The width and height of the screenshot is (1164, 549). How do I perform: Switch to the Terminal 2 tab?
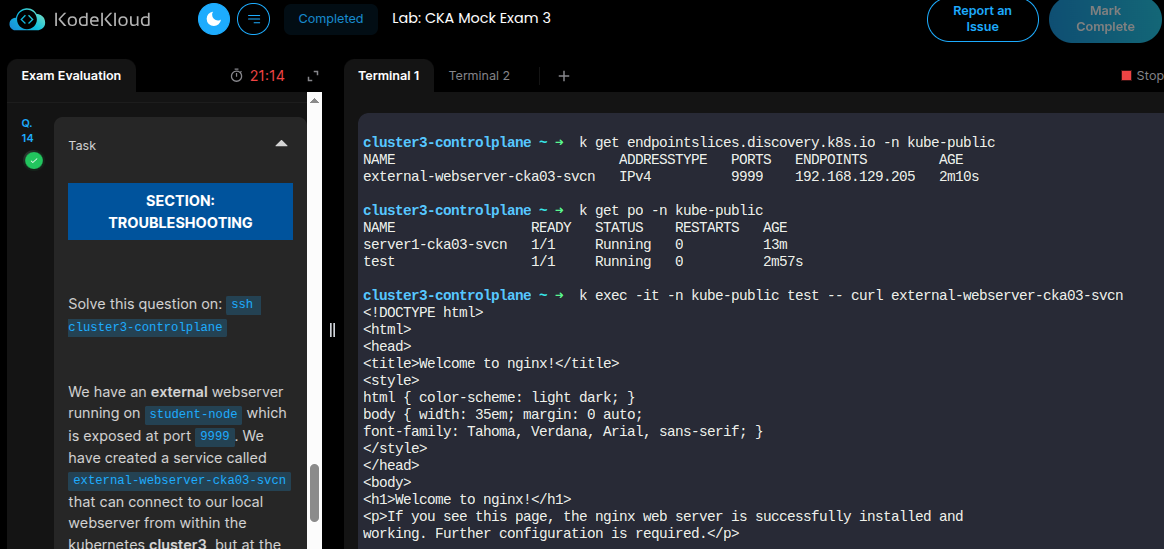pos(479,76)
